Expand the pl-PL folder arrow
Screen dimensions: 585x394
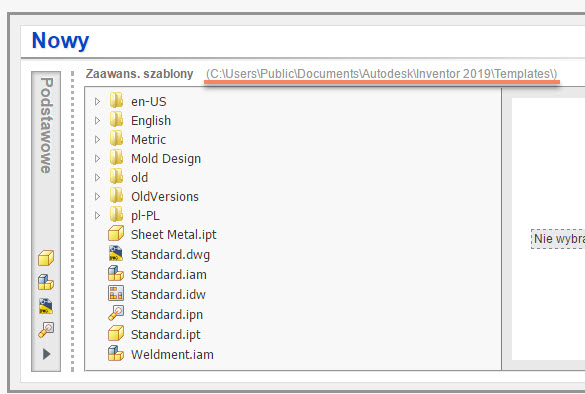click(97, 216)
